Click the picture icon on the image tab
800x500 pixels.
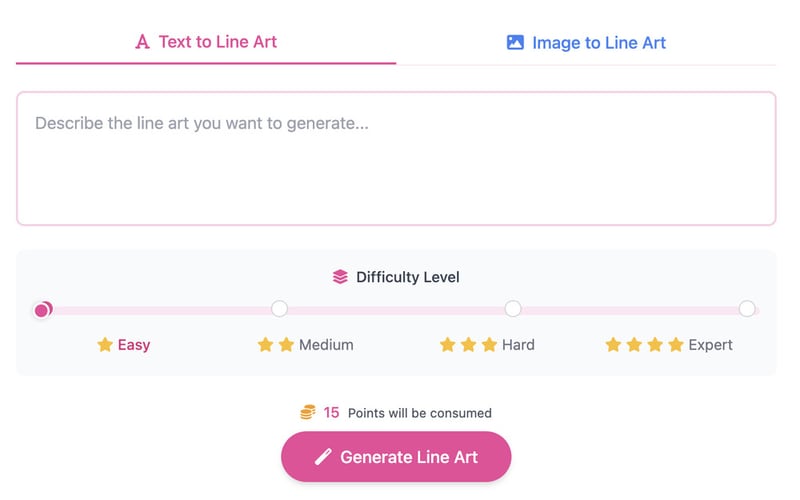[515, 43]
